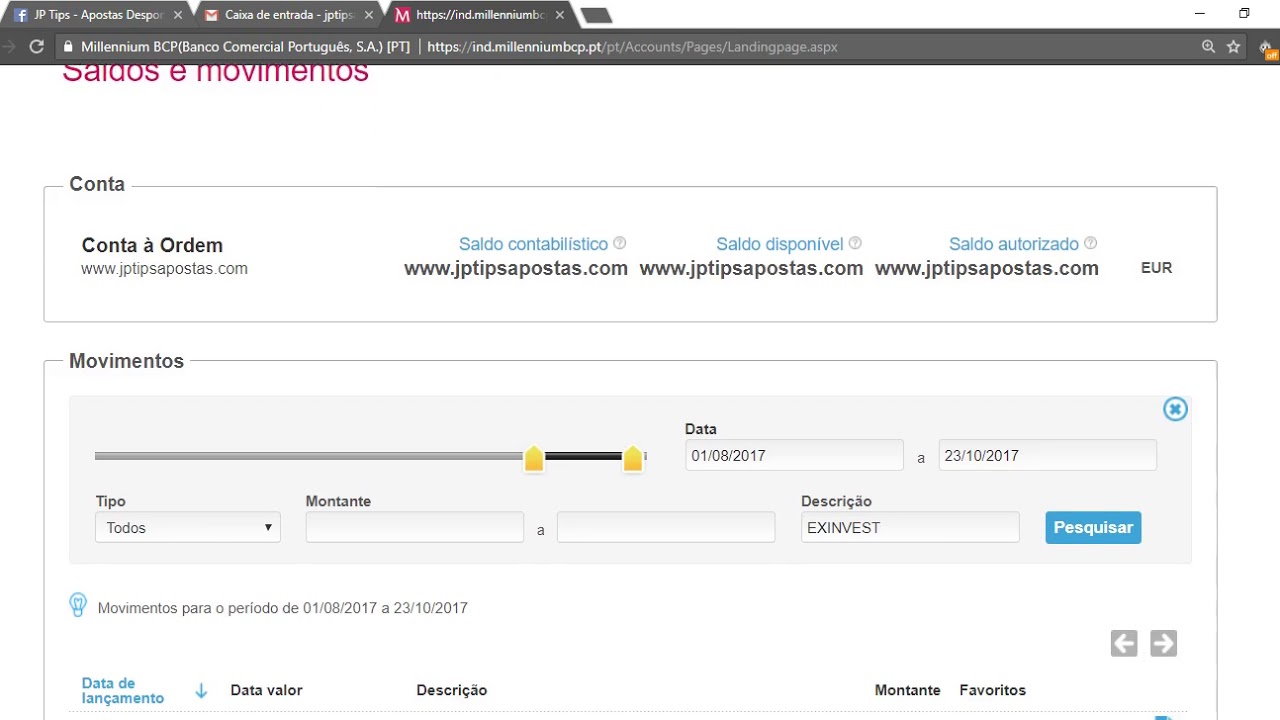Click the Favoritos column header
1280x720 pixels.
(992, 690)
